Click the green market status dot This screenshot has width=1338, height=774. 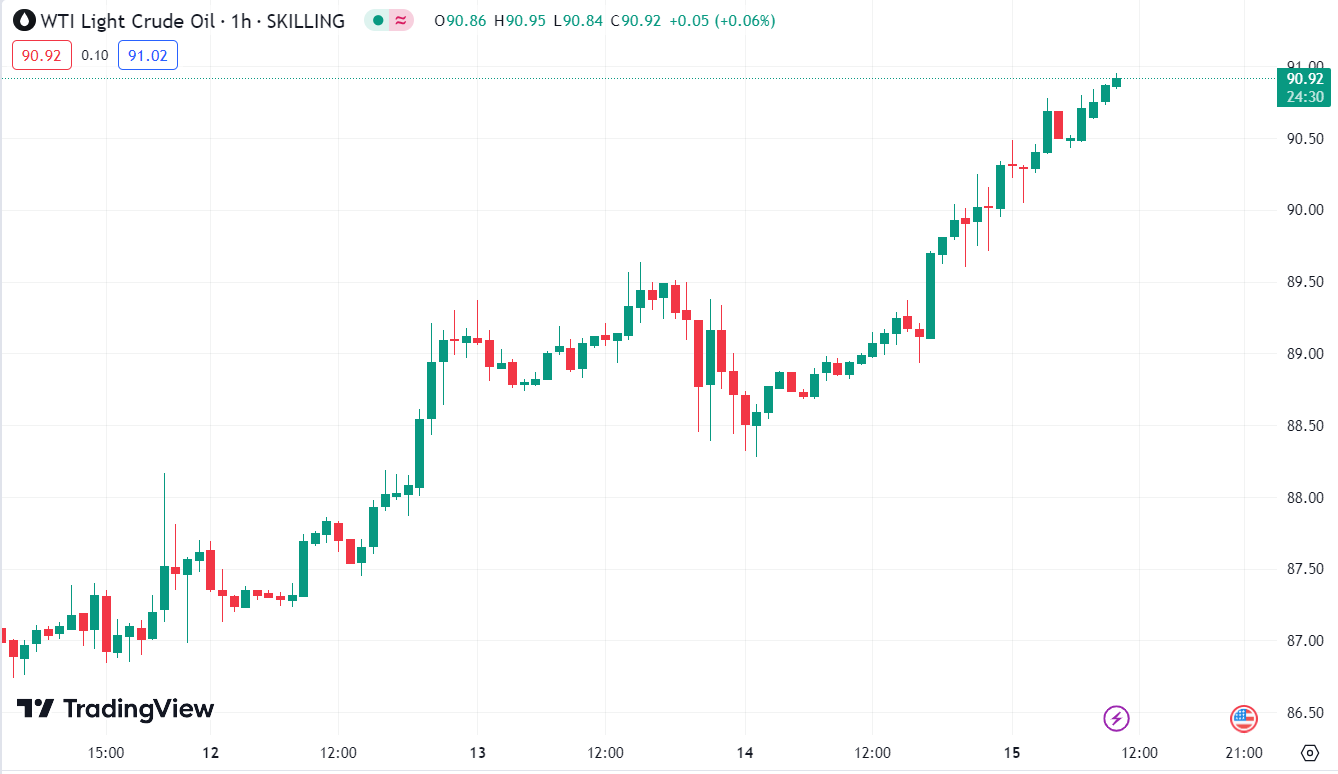[x=376, y=20]
